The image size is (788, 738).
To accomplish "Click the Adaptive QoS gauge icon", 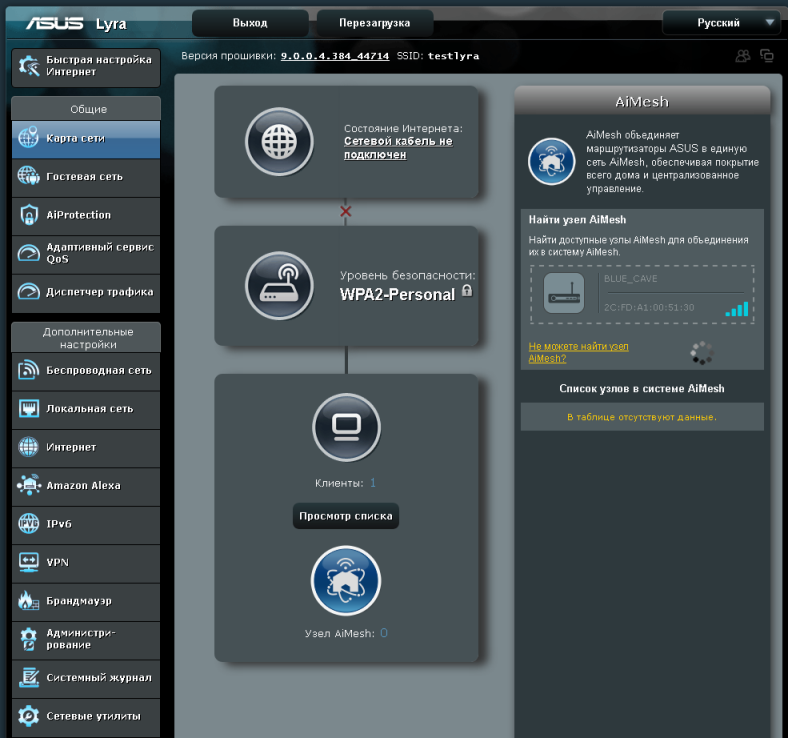I will (x=29, y=253).
